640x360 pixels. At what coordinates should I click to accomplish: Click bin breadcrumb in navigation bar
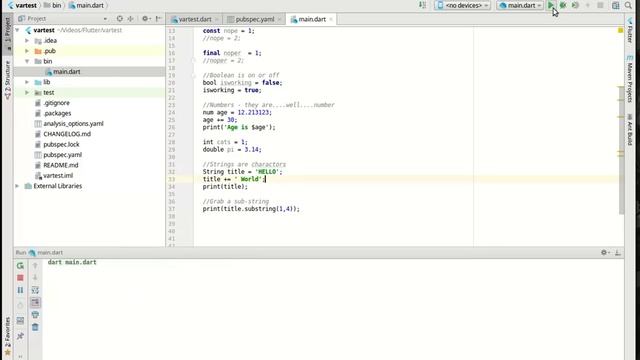(53, 5)
